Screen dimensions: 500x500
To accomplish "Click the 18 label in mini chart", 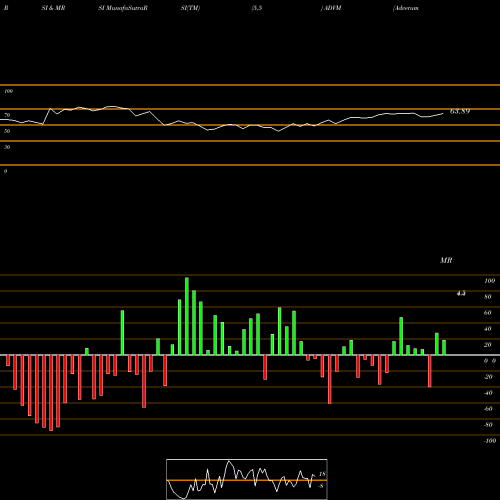I will click(x=322, y=474).
